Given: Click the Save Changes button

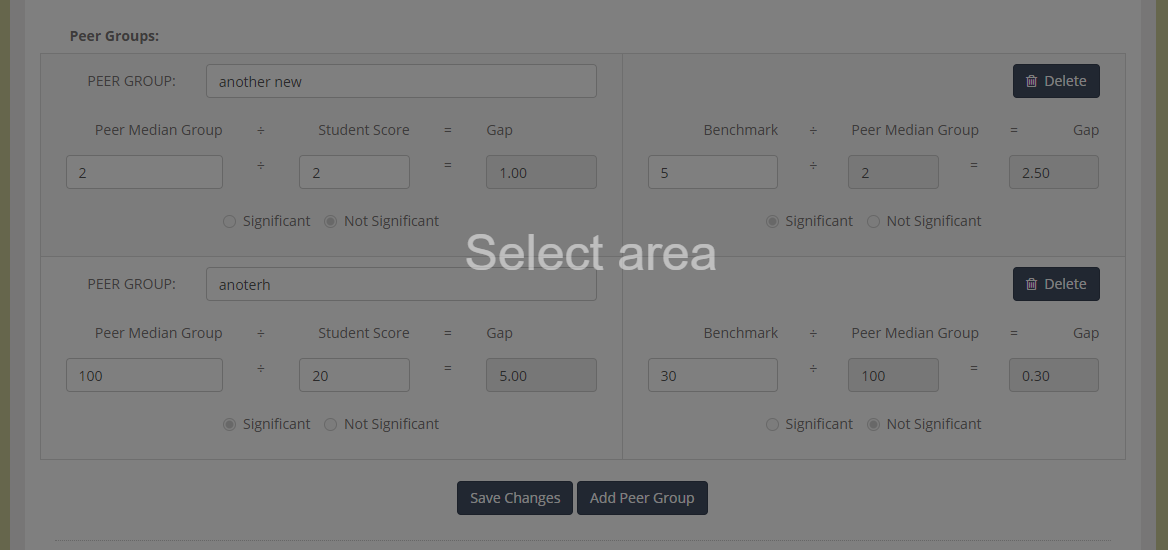Looking at the screenshot, I should click(x=515, y=498).
